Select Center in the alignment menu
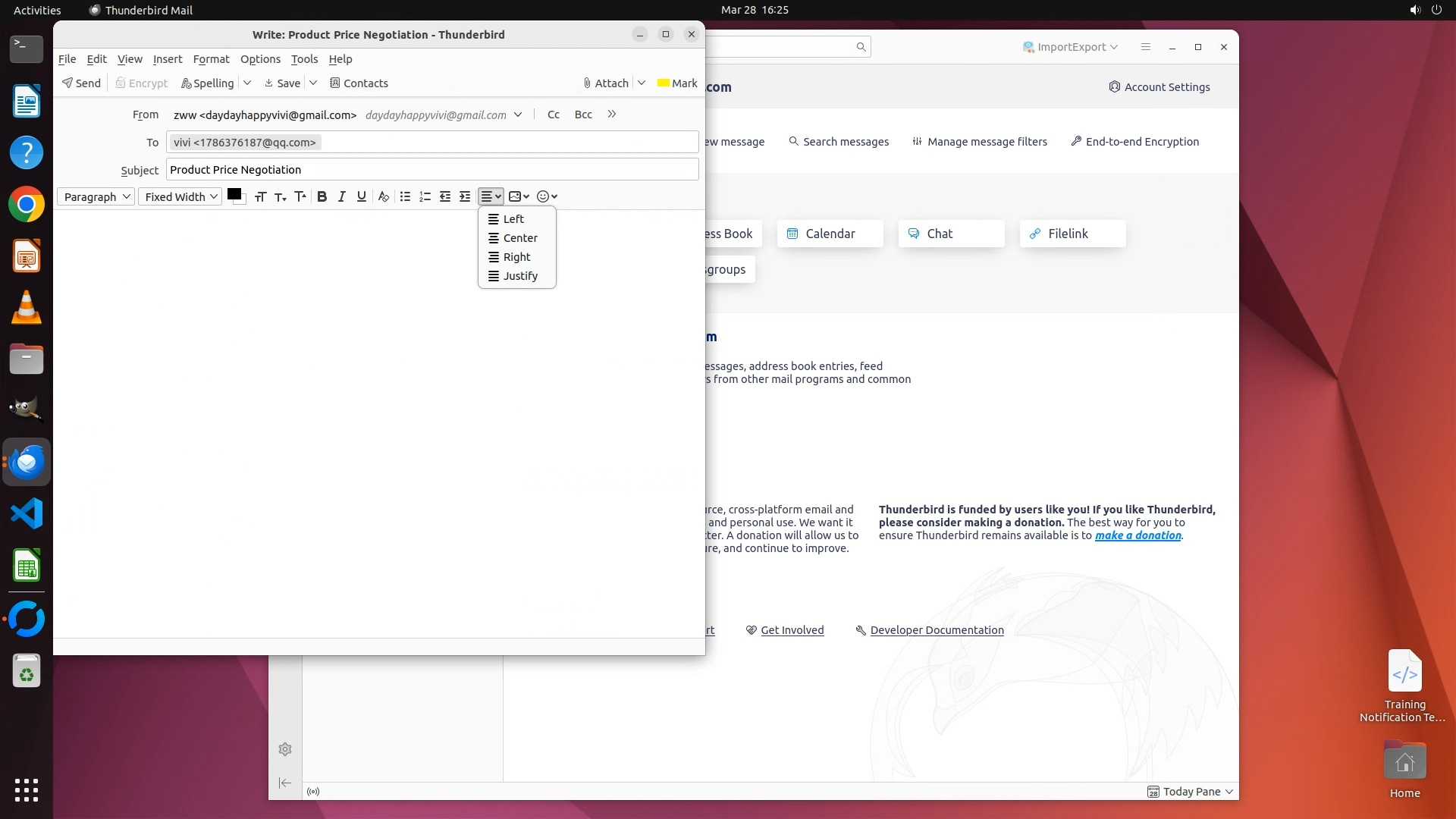Image resolution: width=1456 pixels, height=819 pixels. pyautogui.click(x=519, y=238)
